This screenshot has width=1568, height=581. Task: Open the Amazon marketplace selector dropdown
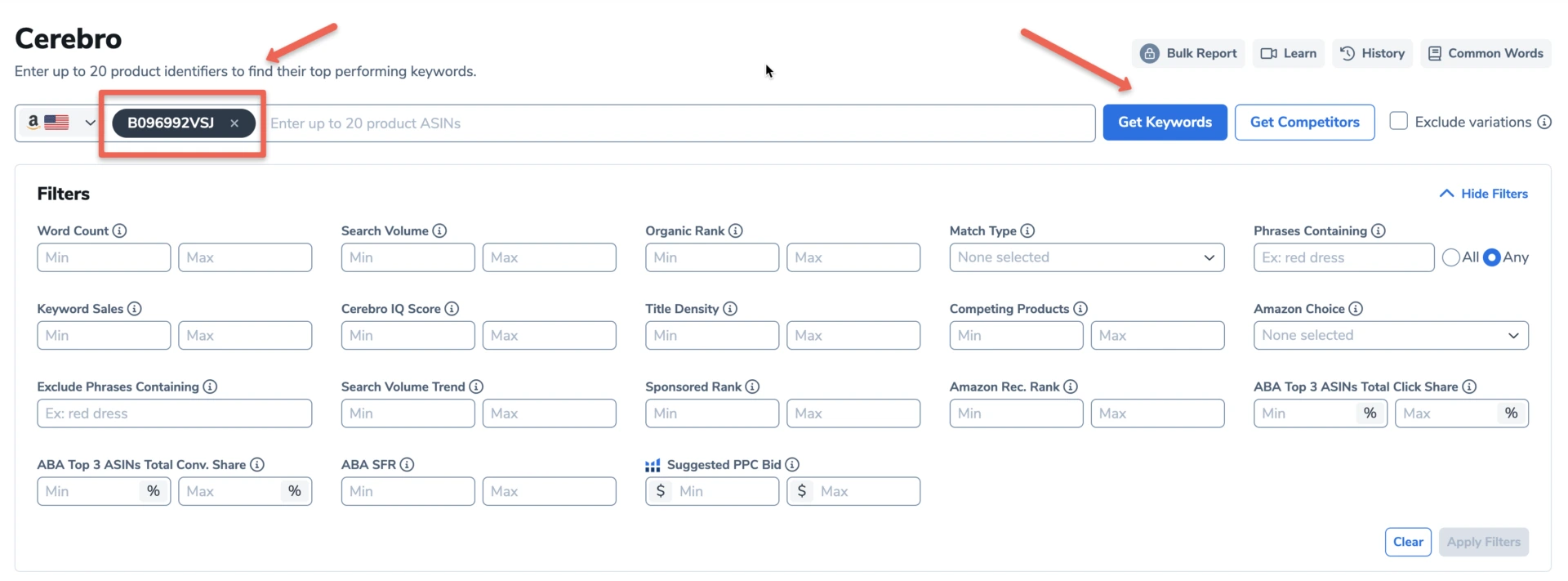click(57, 123)
